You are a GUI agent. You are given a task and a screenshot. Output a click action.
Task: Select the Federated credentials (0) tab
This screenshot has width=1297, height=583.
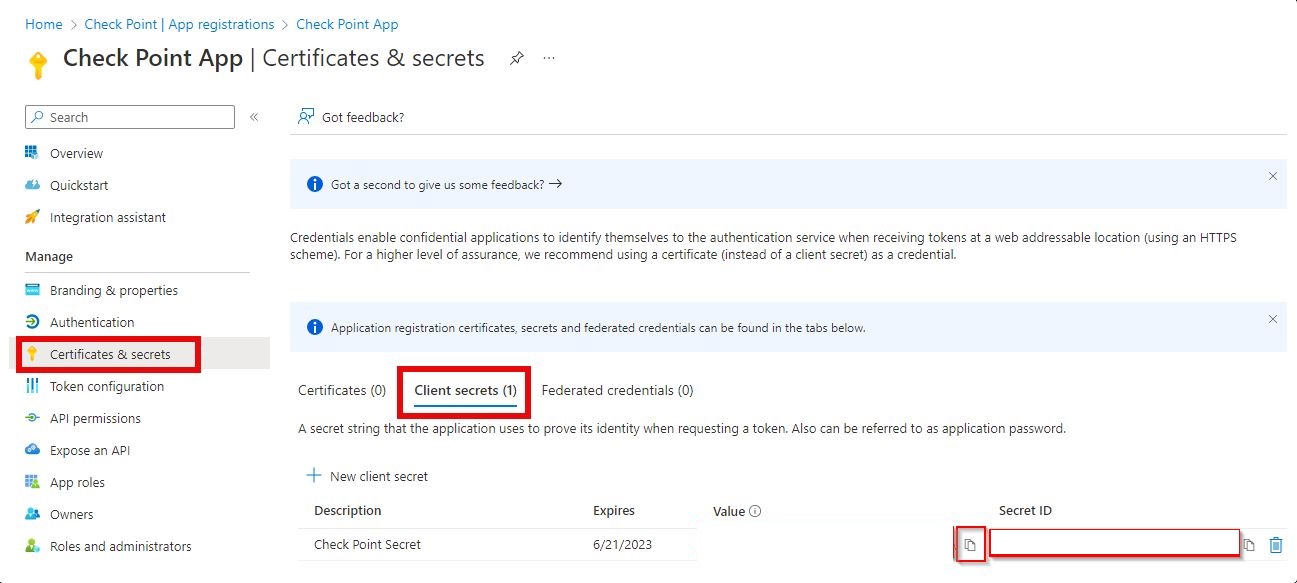(617, 390)
